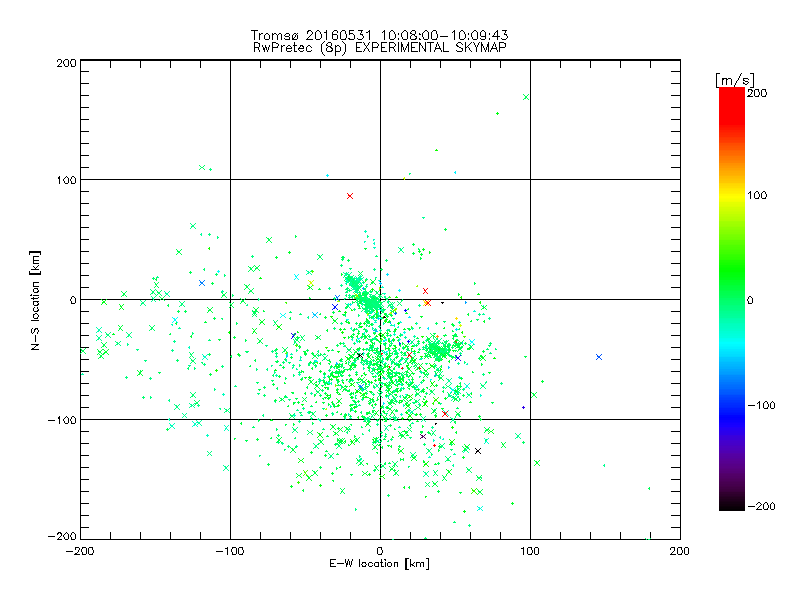Image resolution: width=800 pixels, height=600 pixels.
Task: Click the '[m/s]' colorbar unit label
Action: 735,81
